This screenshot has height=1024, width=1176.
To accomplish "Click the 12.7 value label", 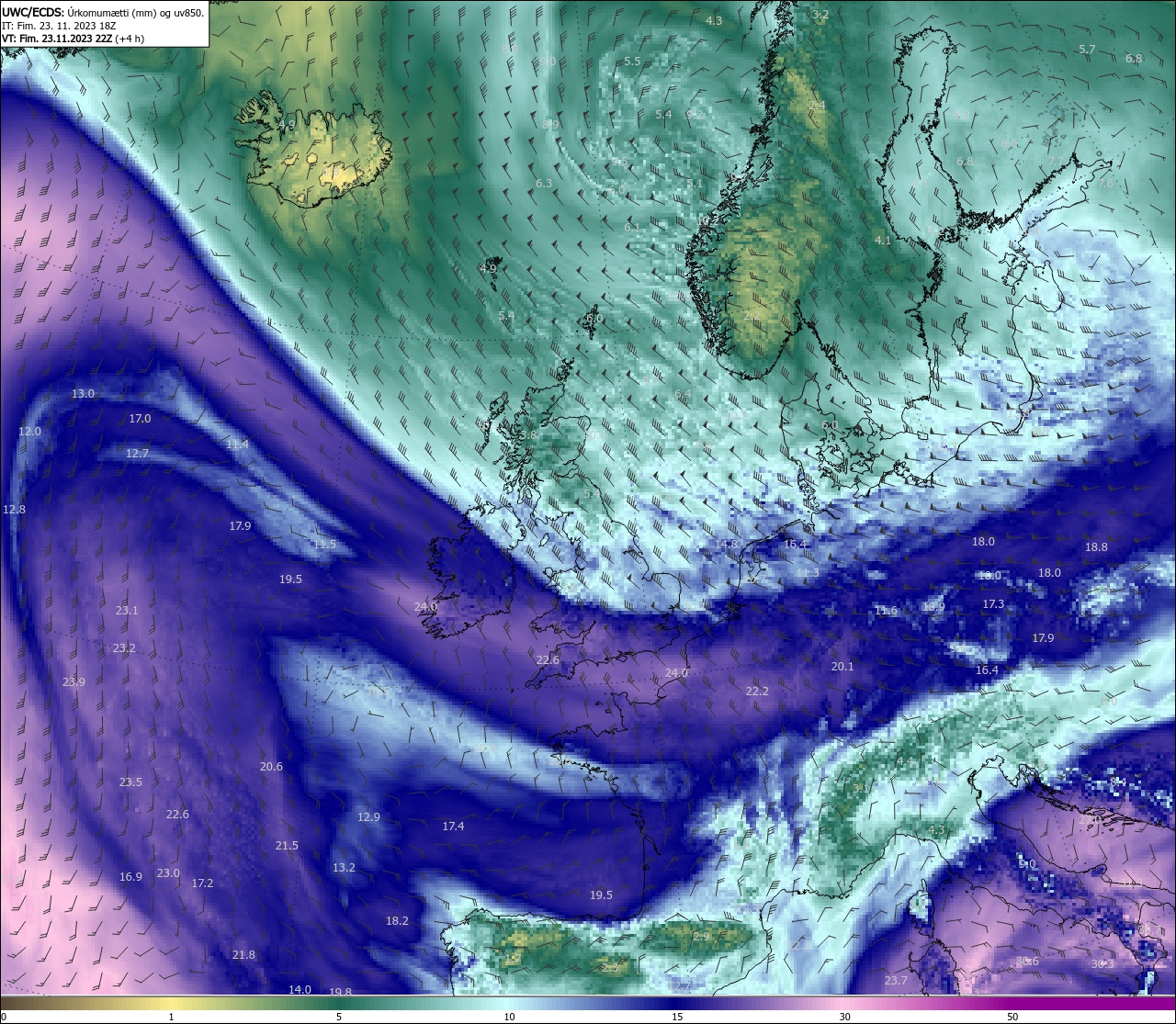I will 137,454.
